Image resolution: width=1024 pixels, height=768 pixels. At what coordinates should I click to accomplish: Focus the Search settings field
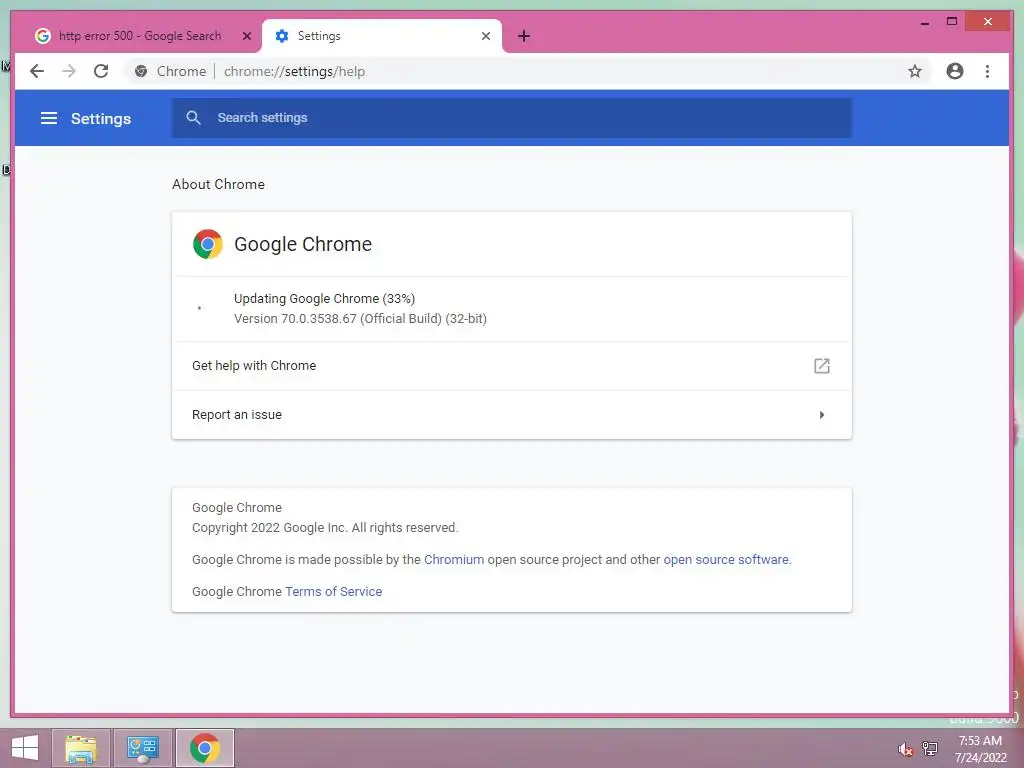[x=511, y=118]
